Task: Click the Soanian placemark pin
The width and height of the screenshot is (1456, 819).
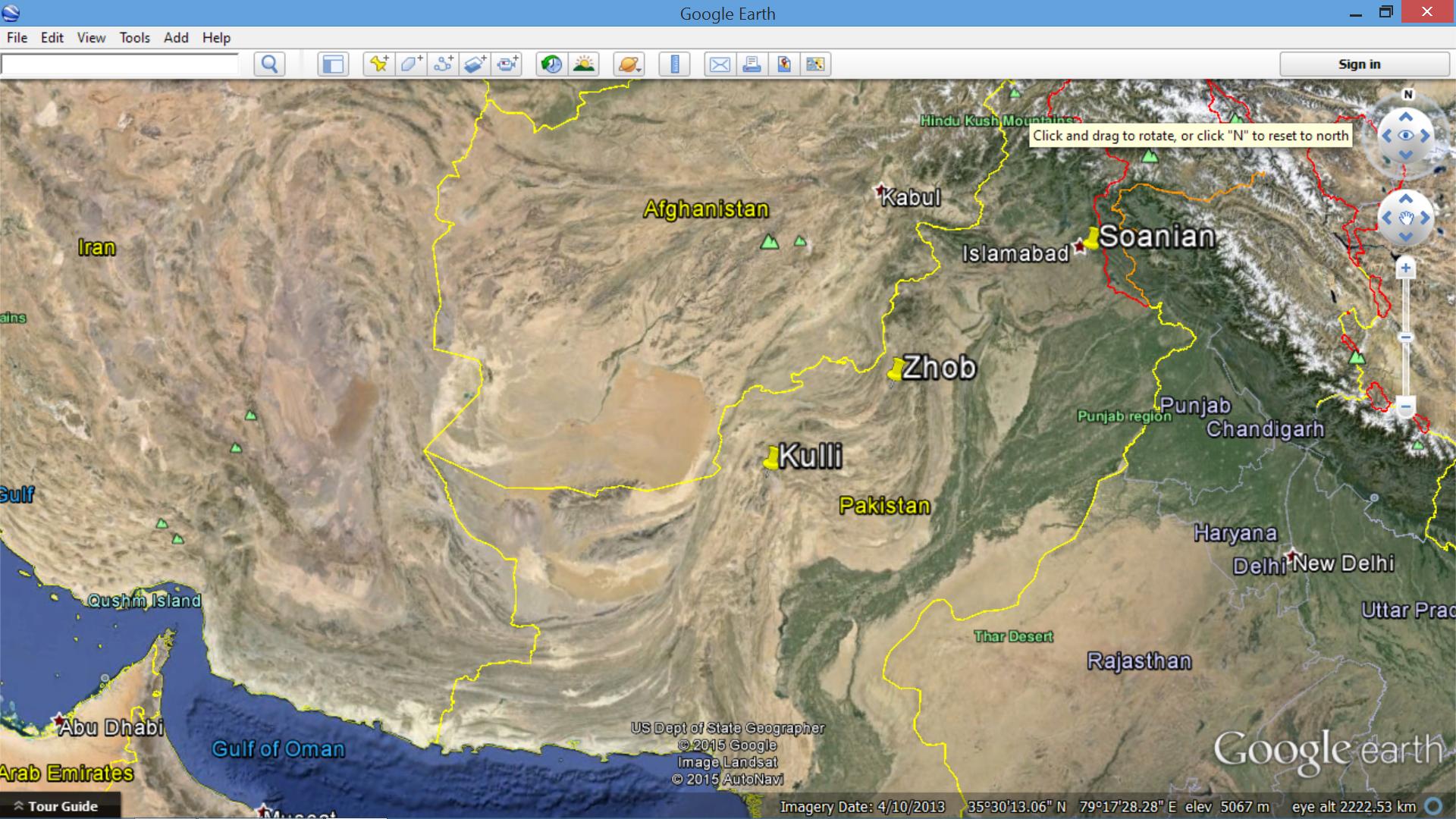Action: 1090,238
